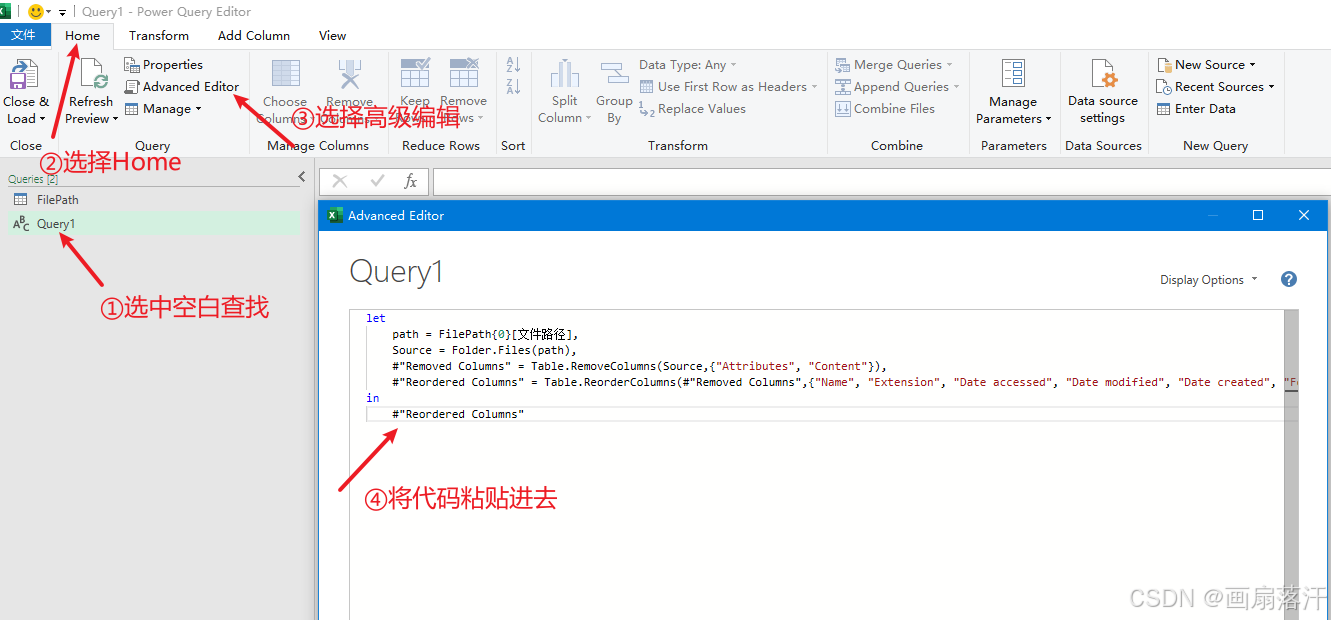Click the Split Column icon
The height and width of the screenshot is (620, 1331).
pyautogui.click(x=564, y=88)
